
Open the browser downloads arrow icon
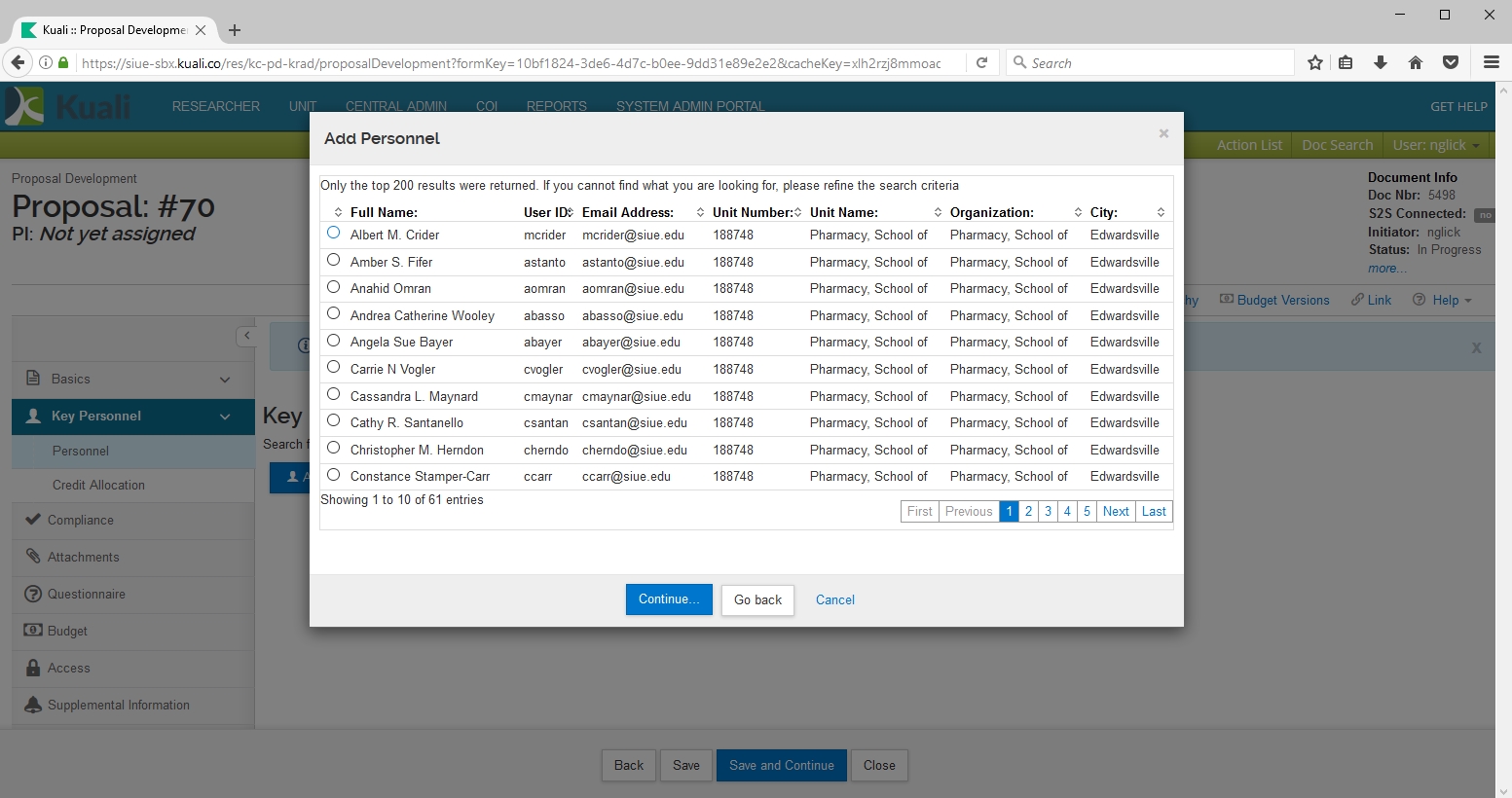pos(1381,63)
